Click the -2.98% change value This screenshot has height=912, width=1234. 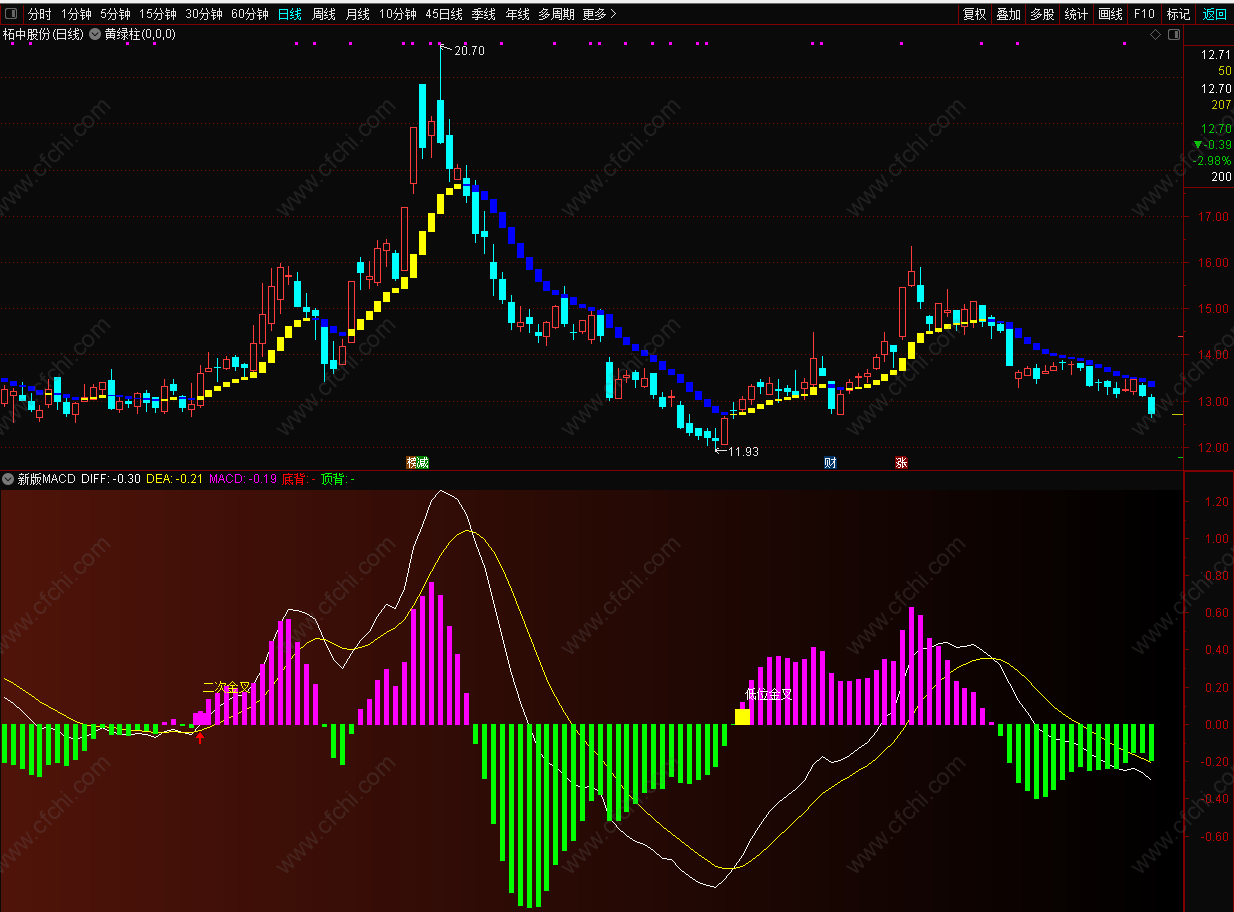[1212, 161]
